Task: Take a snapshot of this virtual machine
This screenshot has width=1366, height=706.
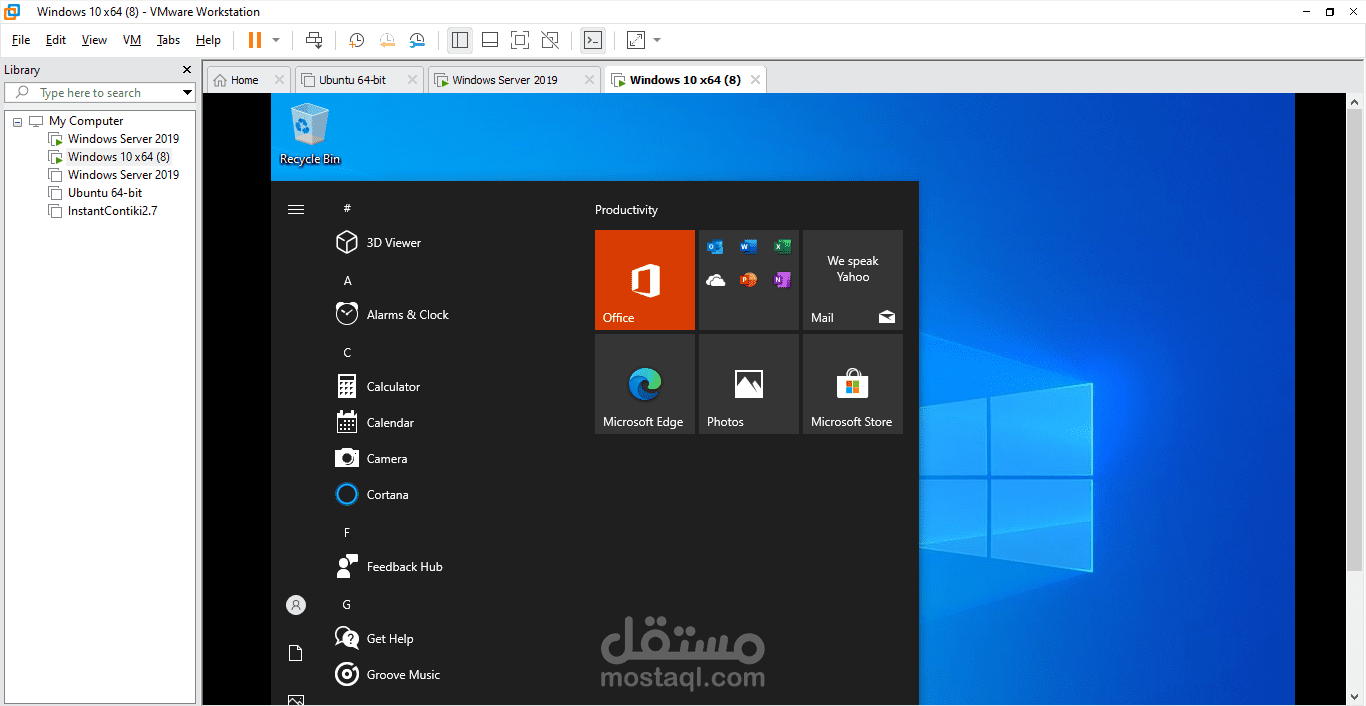Action: pos(356,40)
